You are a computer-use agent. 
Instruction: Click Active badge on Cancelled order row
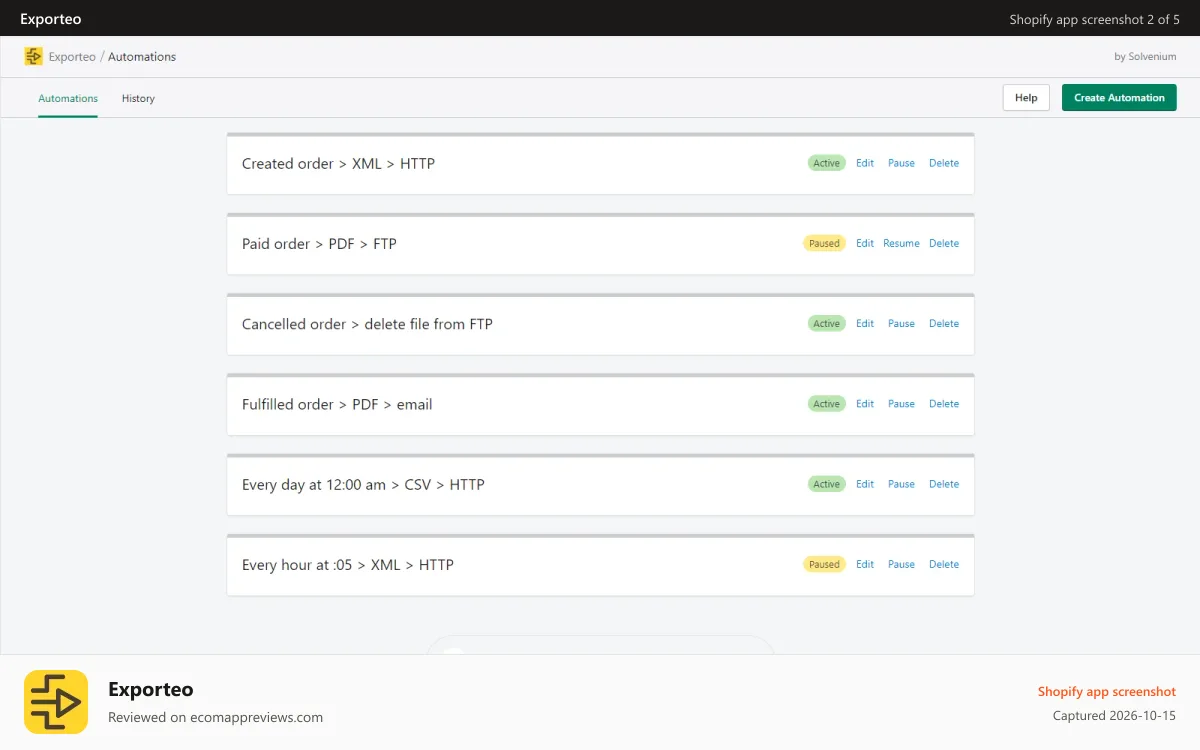827,323
